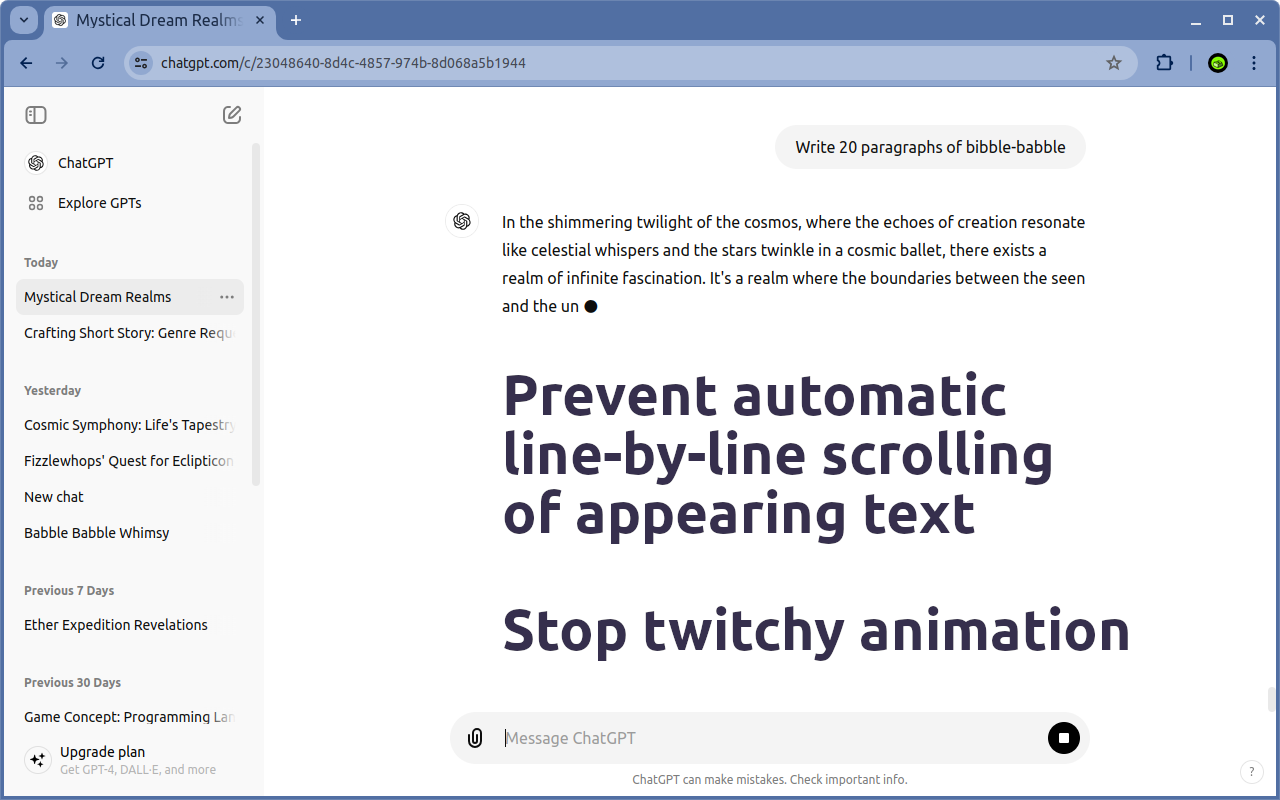Image resolution: width=1280 pixels, height=800 pixels.
Task: Open the green profile avatar in the toolbar
Action: pos(1218,63)
